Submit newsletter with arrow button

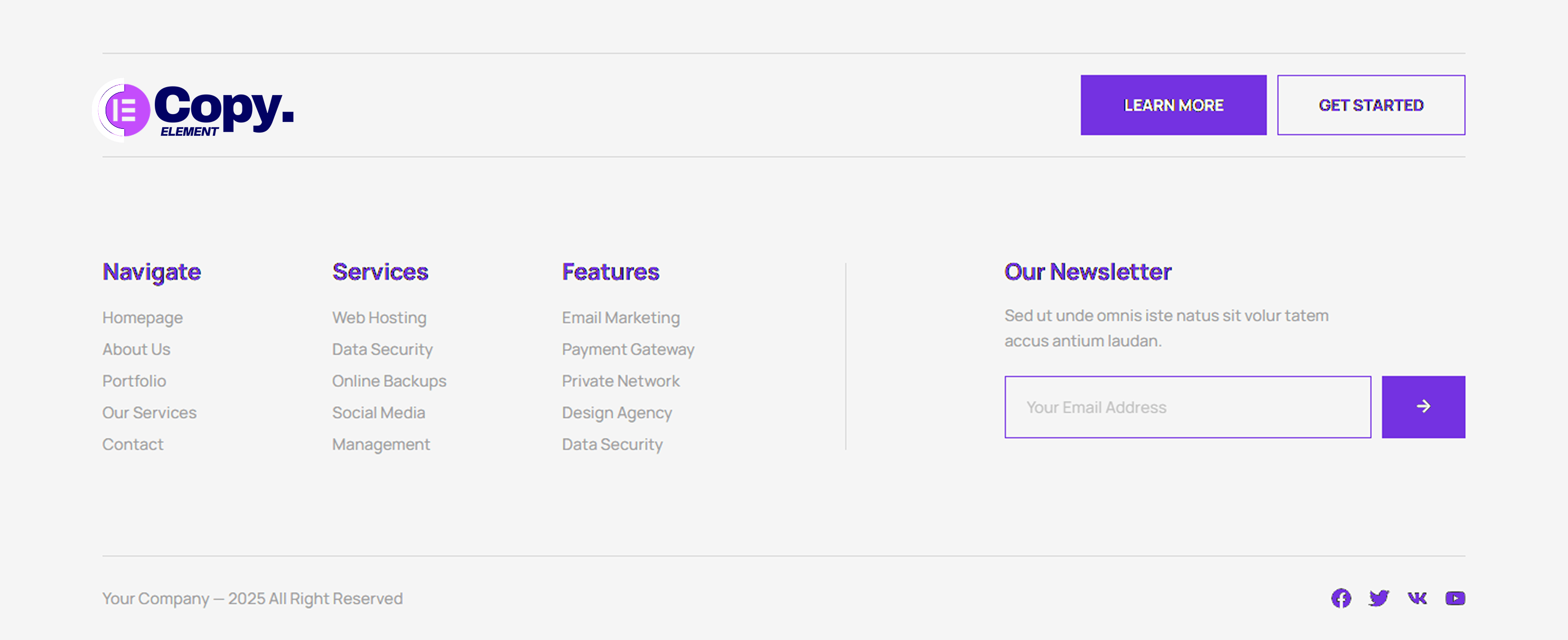(x=1423, y=407)
